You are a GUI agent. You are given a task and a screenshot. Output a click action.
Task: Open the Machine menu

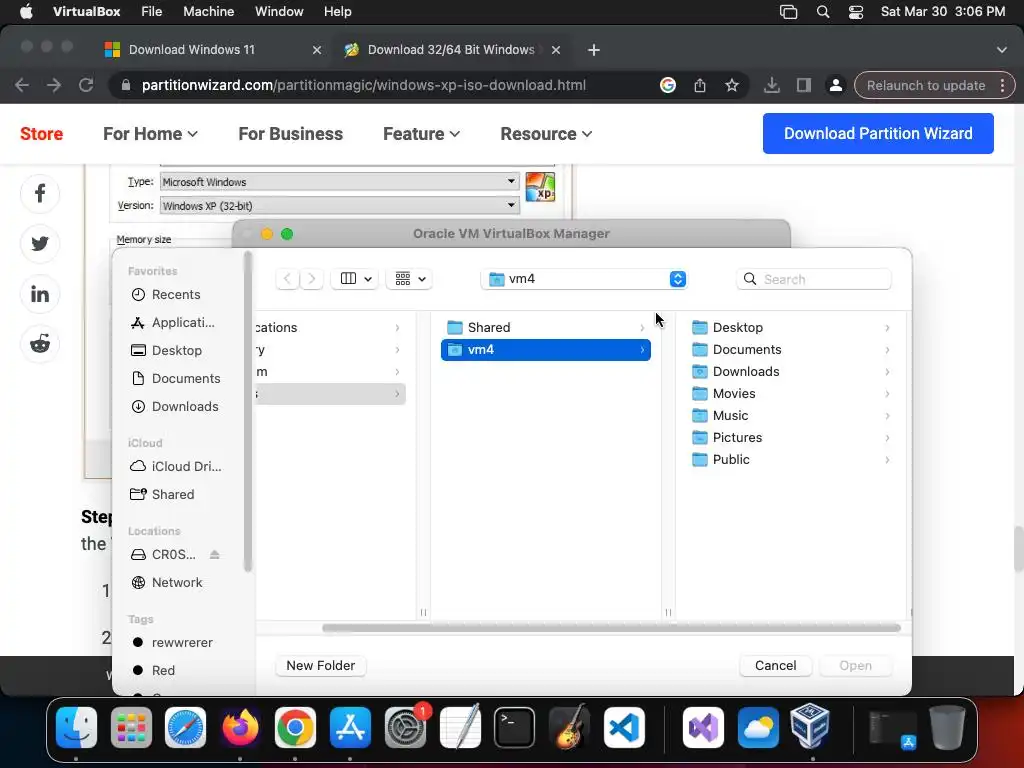(x=208, y=12)
